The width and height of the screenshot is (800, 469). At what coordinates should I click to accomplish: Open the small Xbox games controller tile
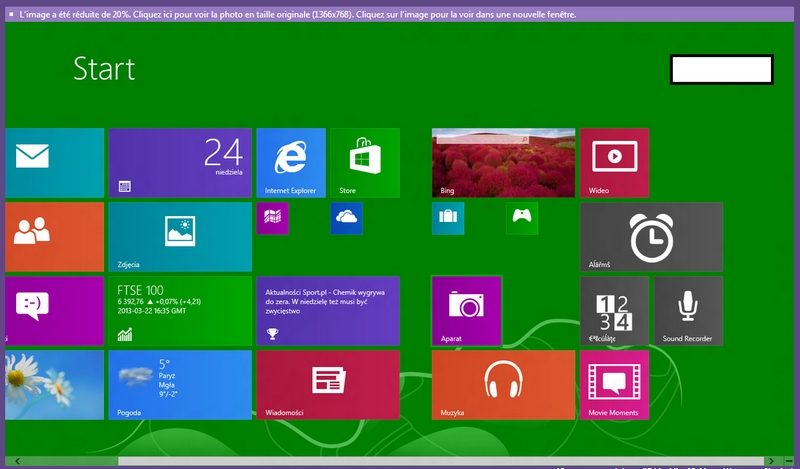pyautogui.click(x=521, y=218)
